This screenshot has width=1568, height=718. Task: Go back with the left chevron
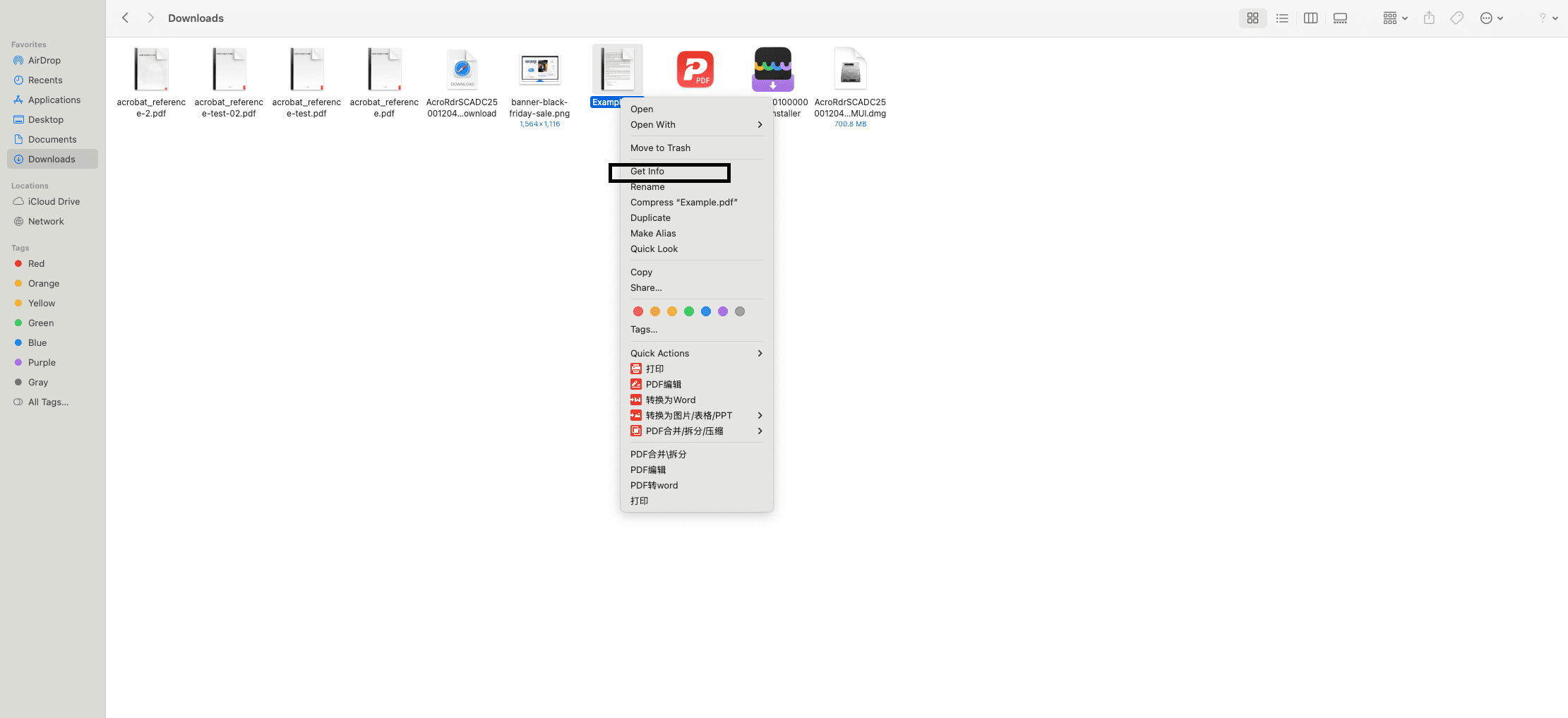tap(125, 18)
